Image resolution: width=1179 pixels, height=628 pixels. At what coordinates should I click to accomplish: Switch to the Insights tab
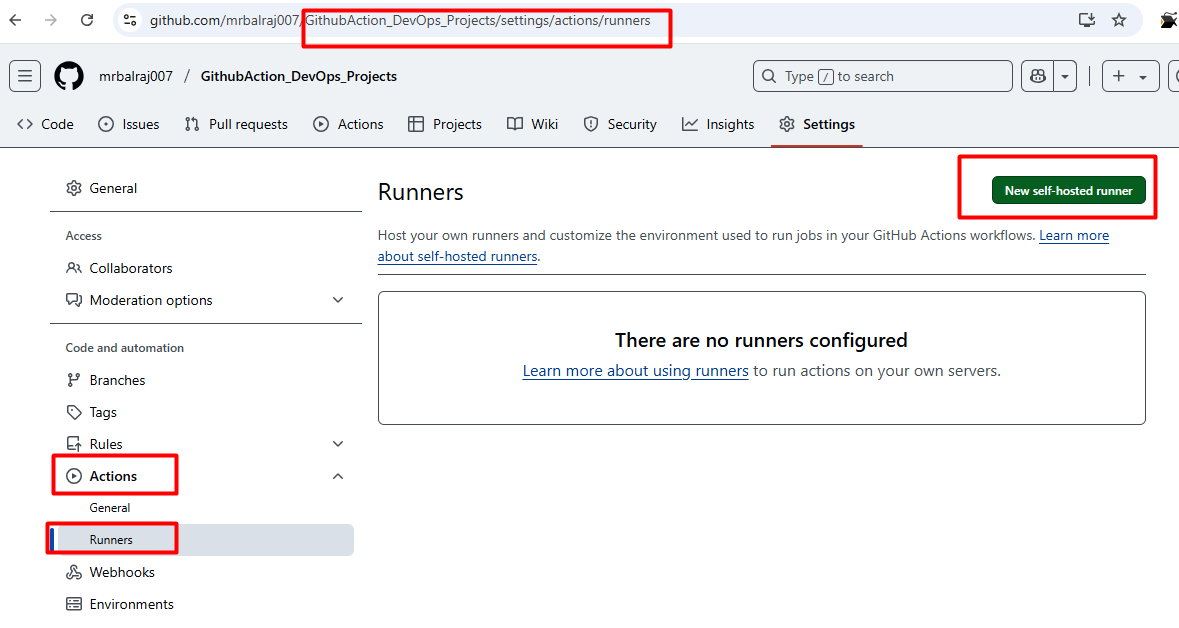(x=718, y=124)
